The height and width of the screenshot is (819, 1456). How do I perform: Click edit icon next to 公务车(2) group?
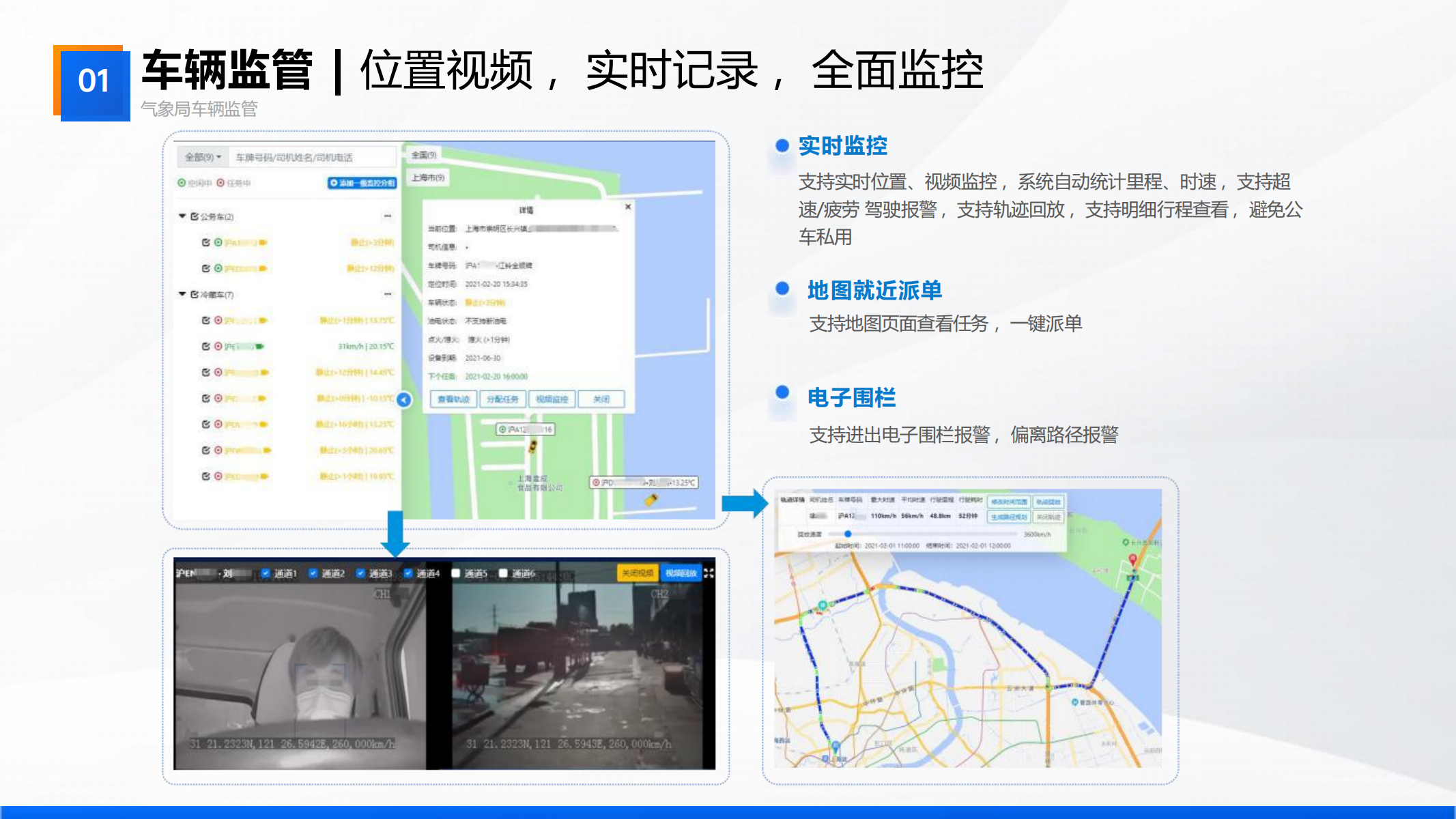(195, 216)
